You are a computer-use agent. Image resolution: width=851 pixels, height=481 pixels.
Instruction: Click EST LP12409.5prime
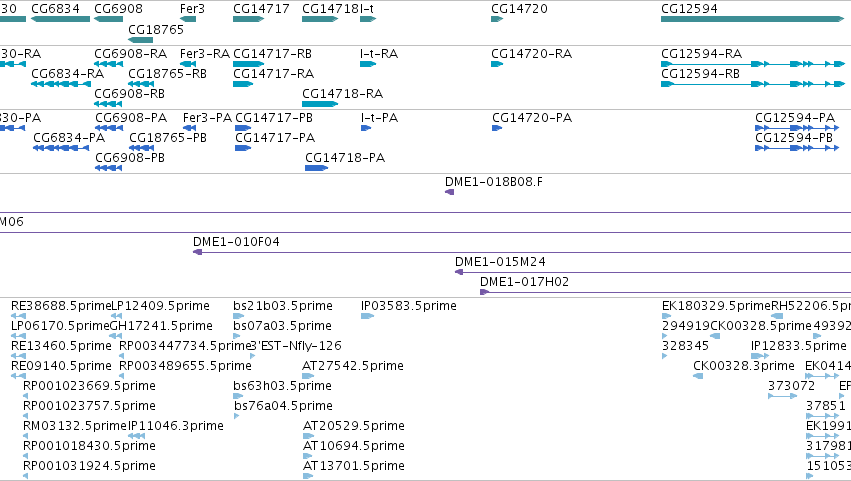(x=160, y=306)
